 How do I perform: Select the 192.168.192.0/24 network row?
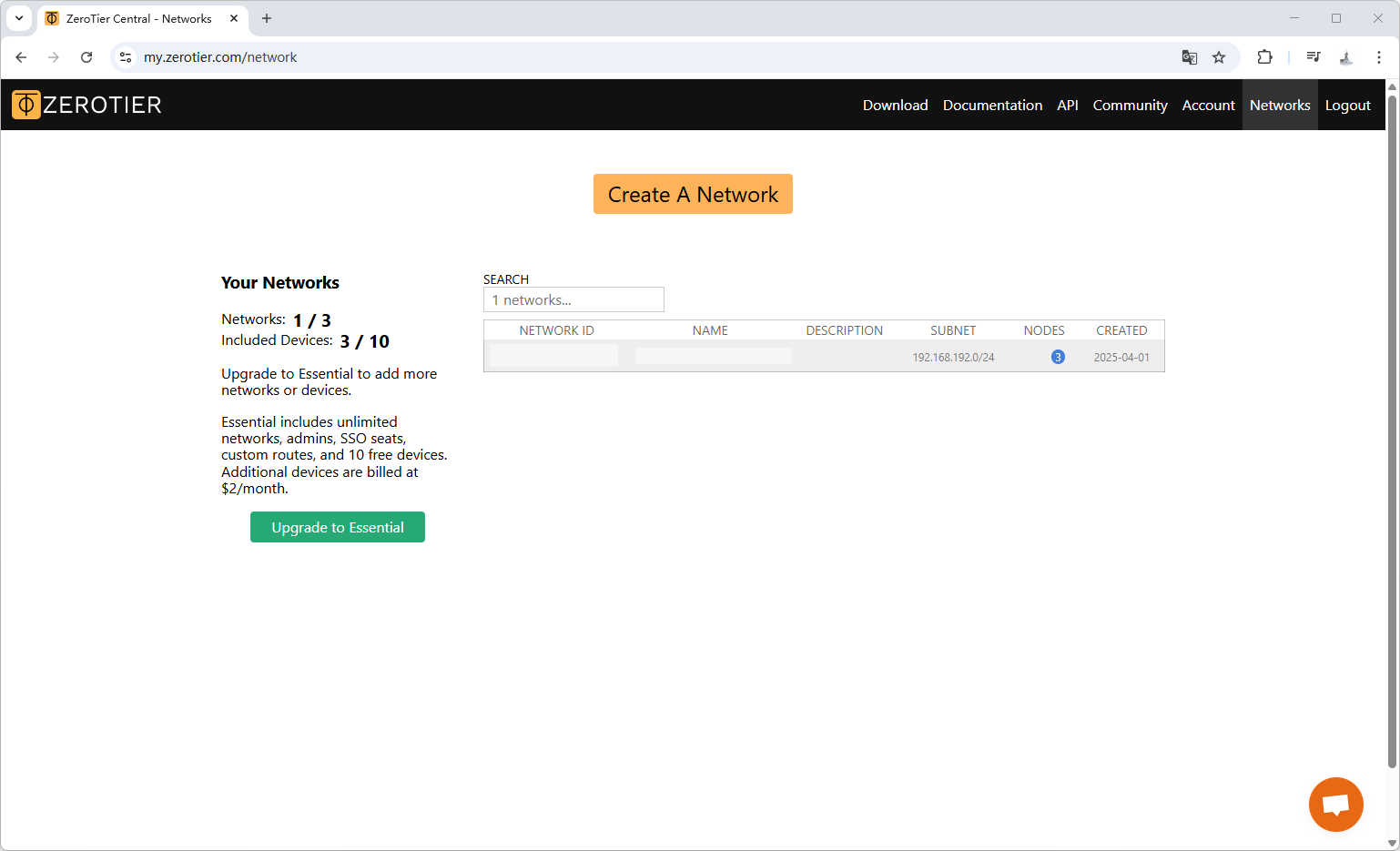(x=953, y=357)
